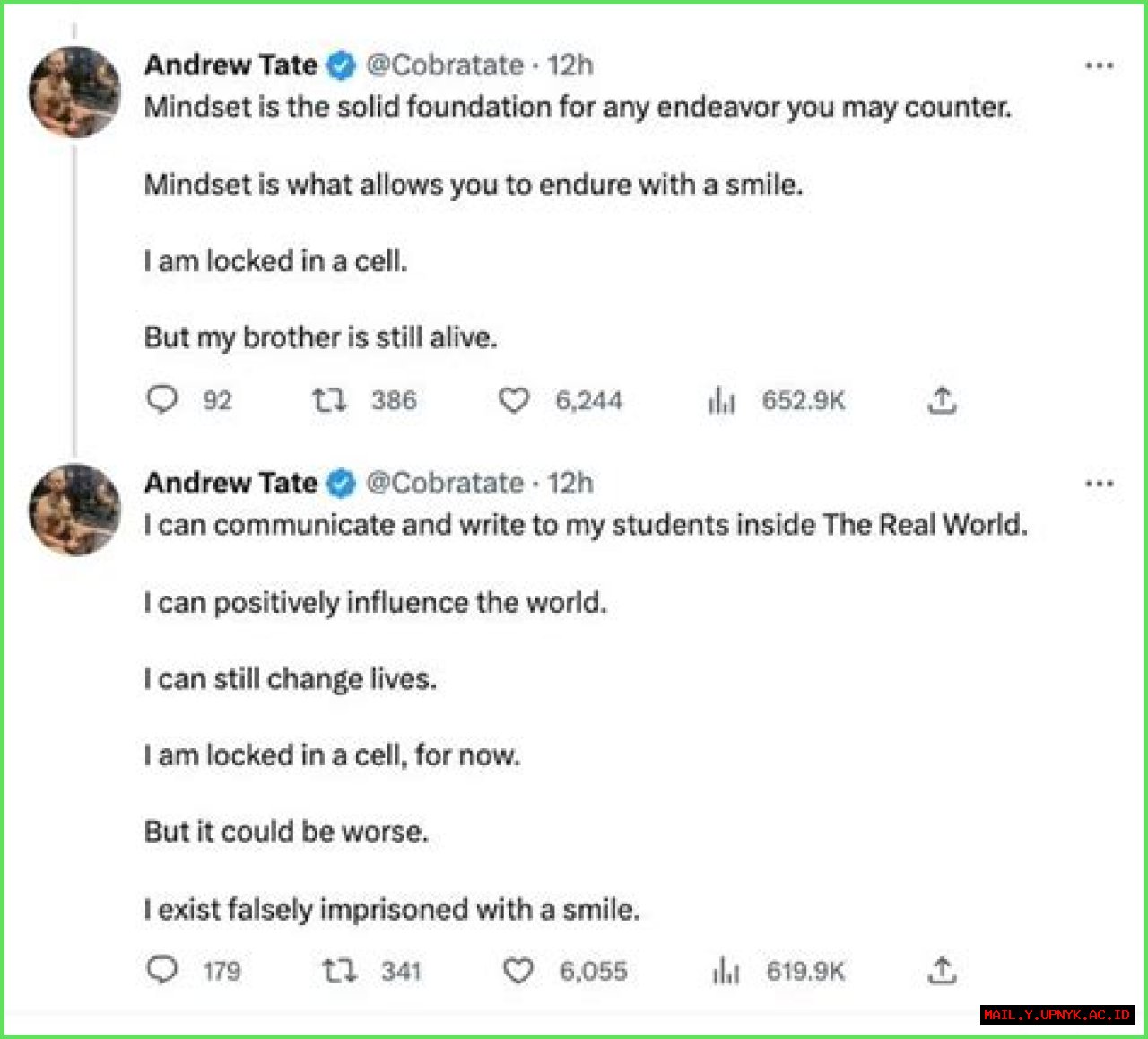Click the Andrew Tate name on the second tweet
1148x1039 pixels.
[231, 483]
